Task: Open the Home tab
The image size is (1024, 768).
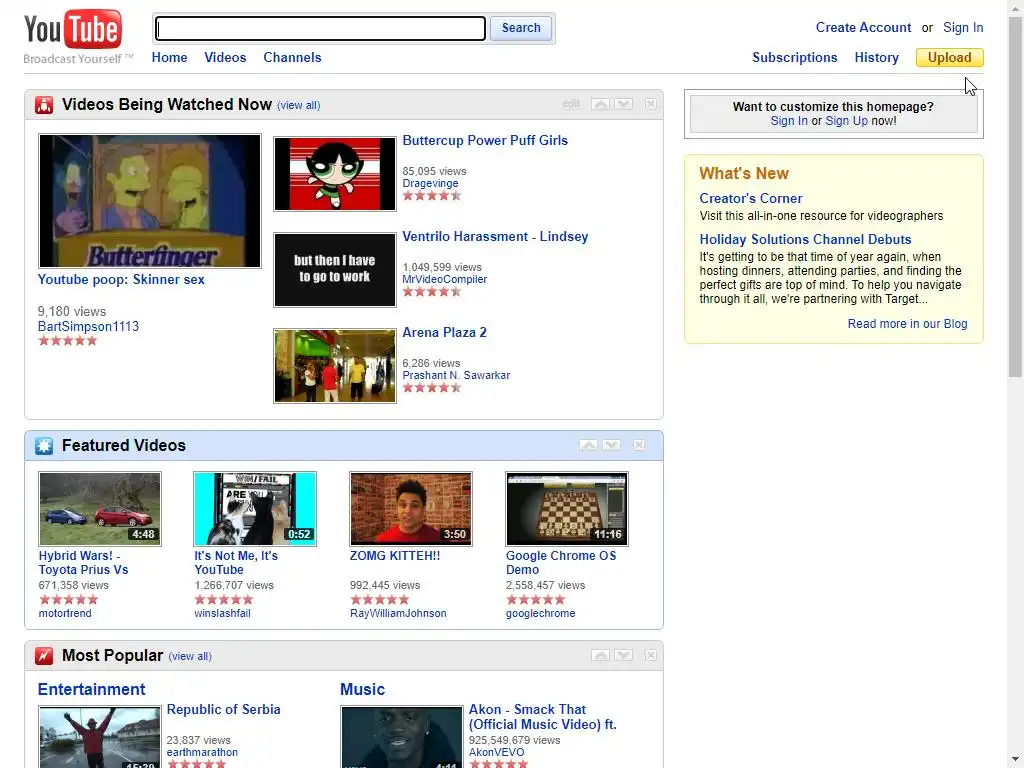Action: coord(169,57)
